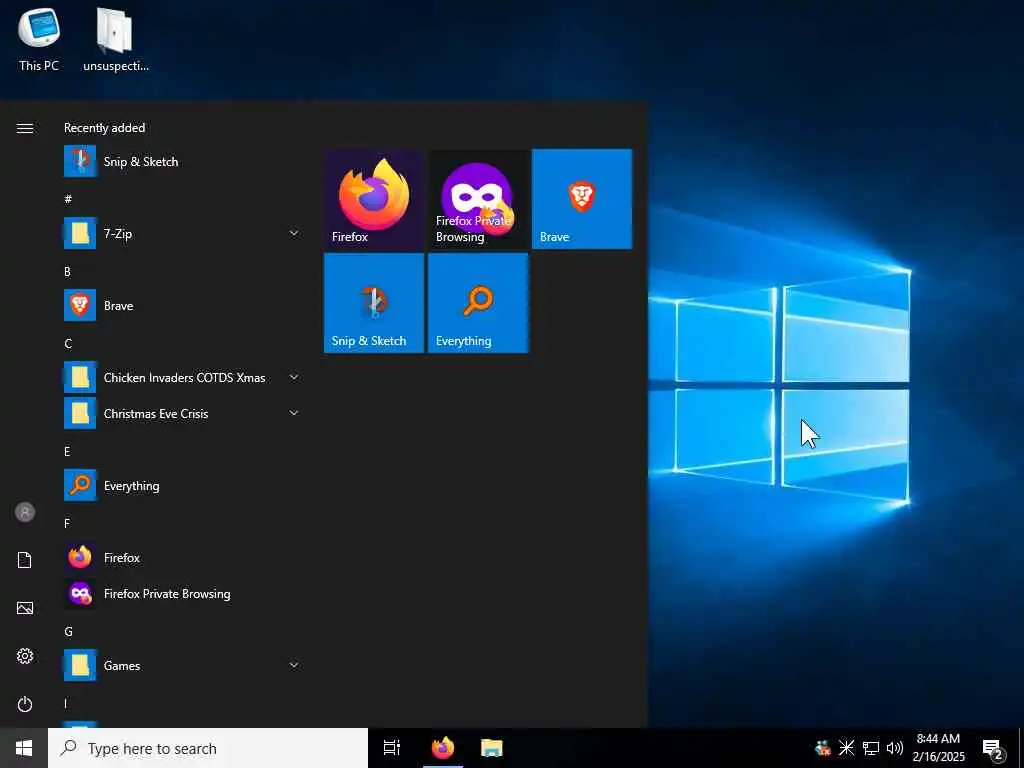This screenshot has height=768, width=1024.
Task: Open the Pictures shortcut in Start sidebar
Action: [x=25, y=608]
